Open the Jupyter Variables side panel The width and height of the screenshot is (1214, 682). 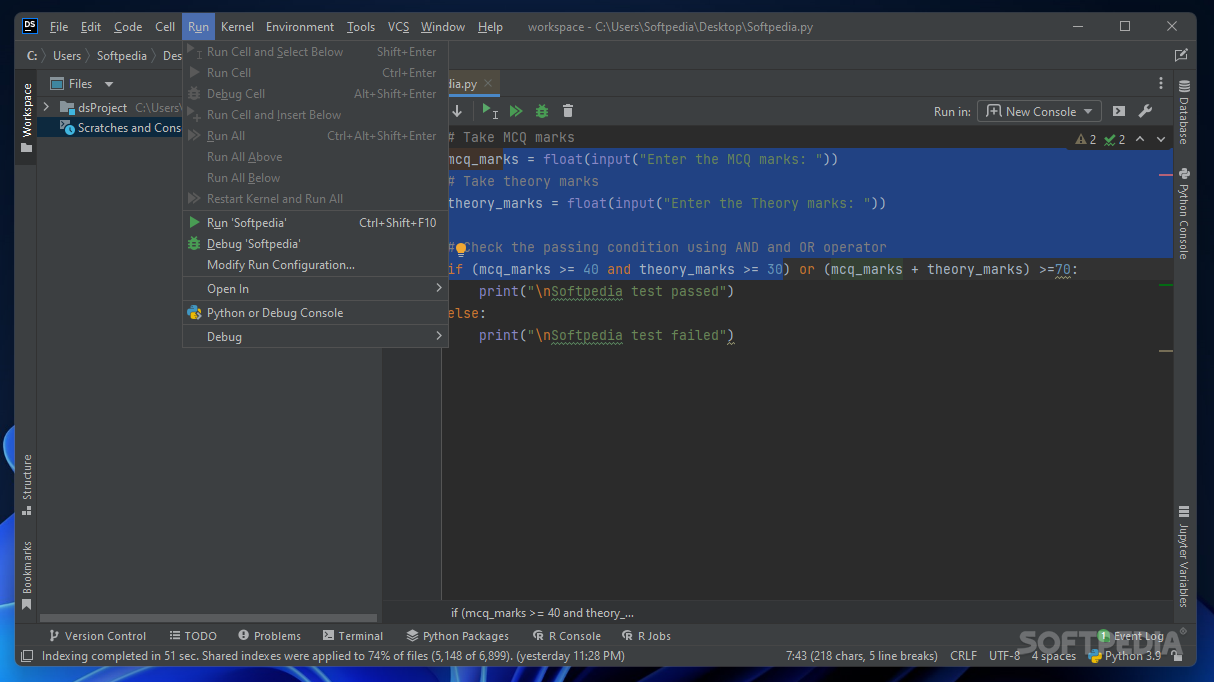pos(1184,557)
